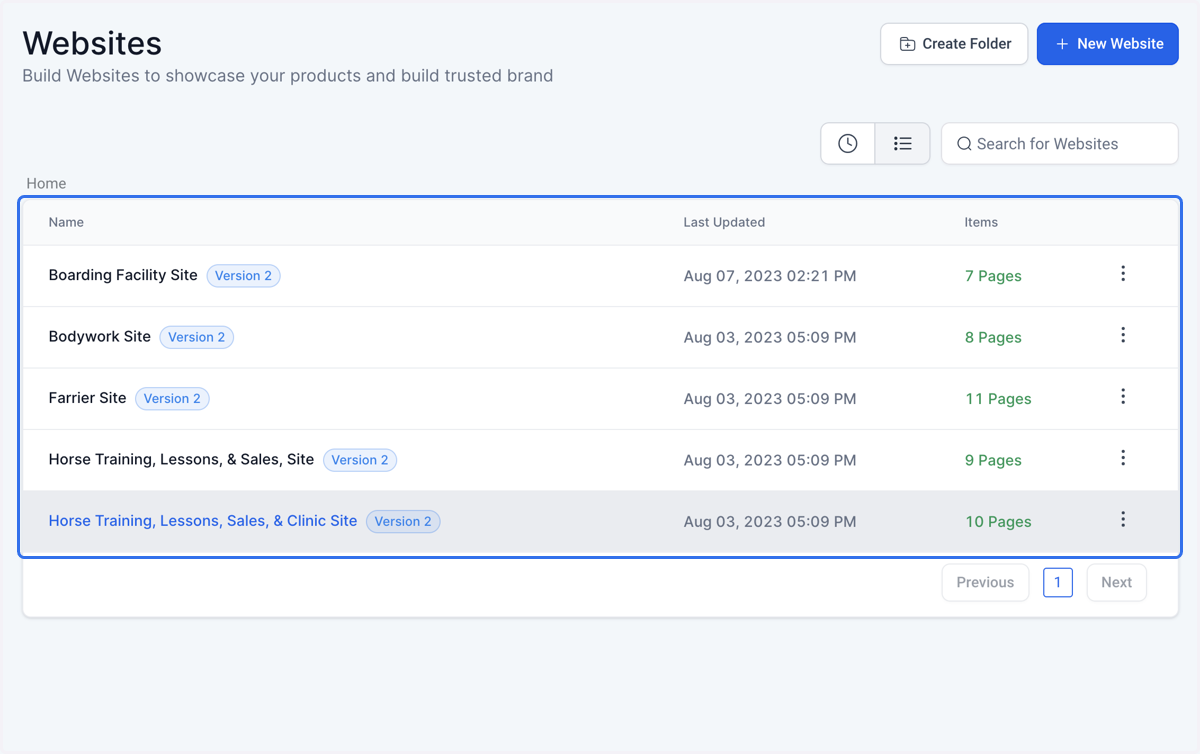Switch to list view icon
The image size is (1200, 754).
(903, 144)
